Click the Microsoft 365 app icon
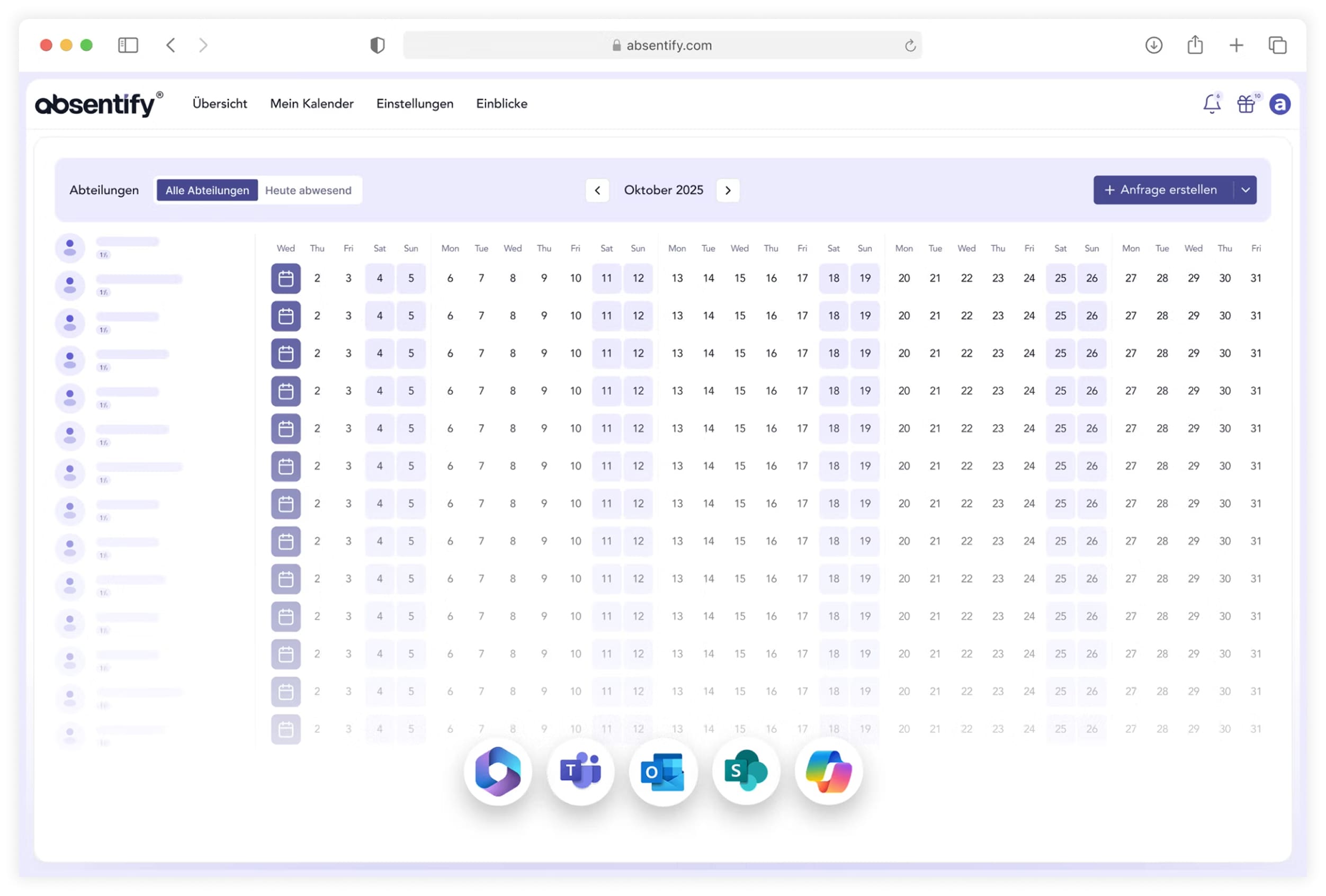Screen dimensions: 1326x896 coord(498,771)
